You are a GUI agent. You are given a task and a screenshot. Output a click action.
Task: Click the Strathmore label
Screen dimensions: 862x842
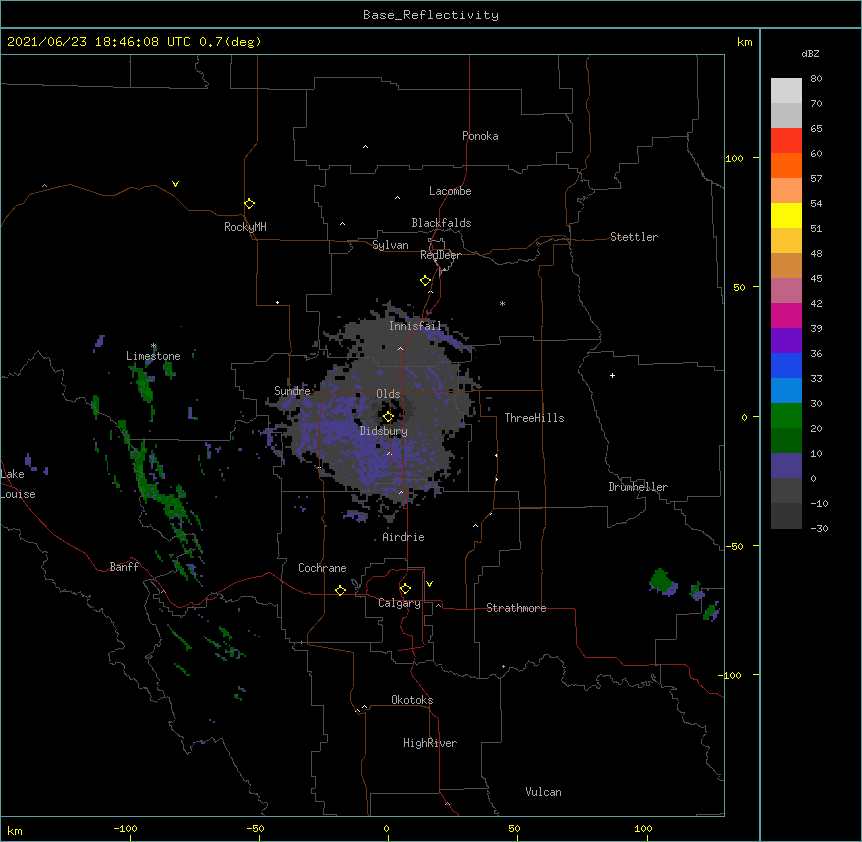click(516, 608)
